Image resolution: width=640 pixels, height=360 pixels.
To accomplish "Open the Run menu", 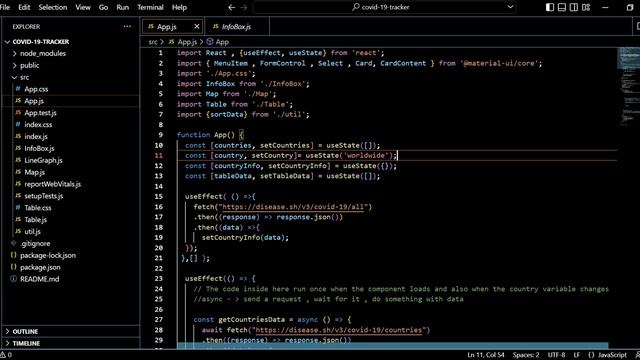I will (x=122, y=7).
